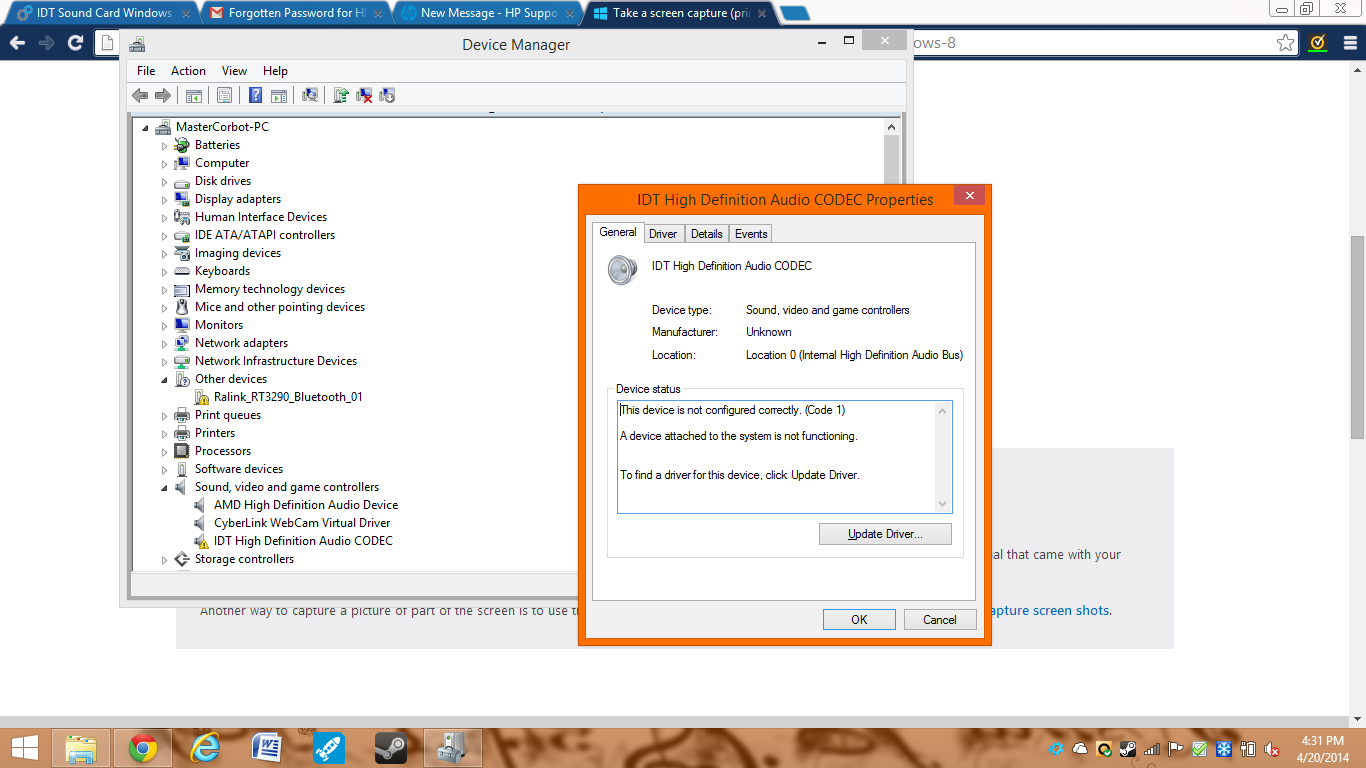1366x768 pixels.
Task: Click the OneDrive cloud tray icon
Action: click(x=1080, y=749)
